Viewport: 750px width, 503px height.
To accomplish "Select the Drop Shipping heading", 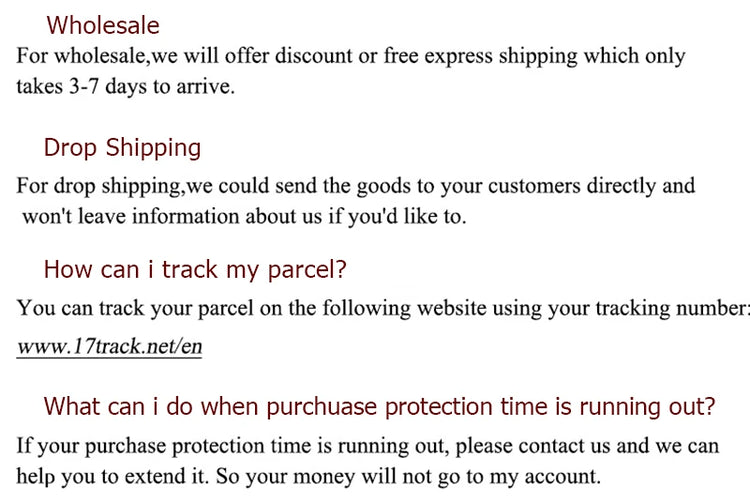I will [x=122, y=148].
